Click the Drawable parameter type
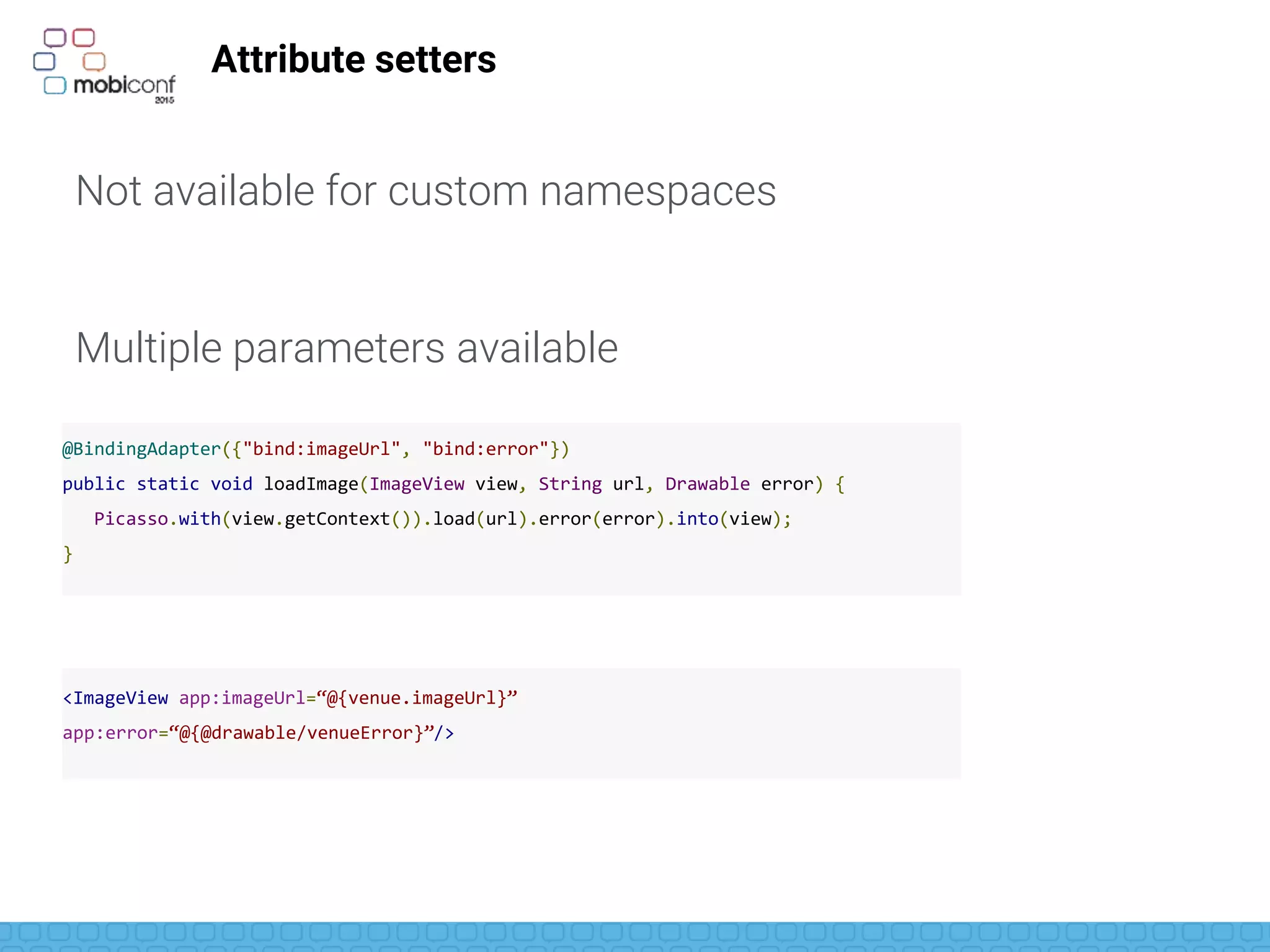Screen dimensions: 1270x952 pos(707,483)
